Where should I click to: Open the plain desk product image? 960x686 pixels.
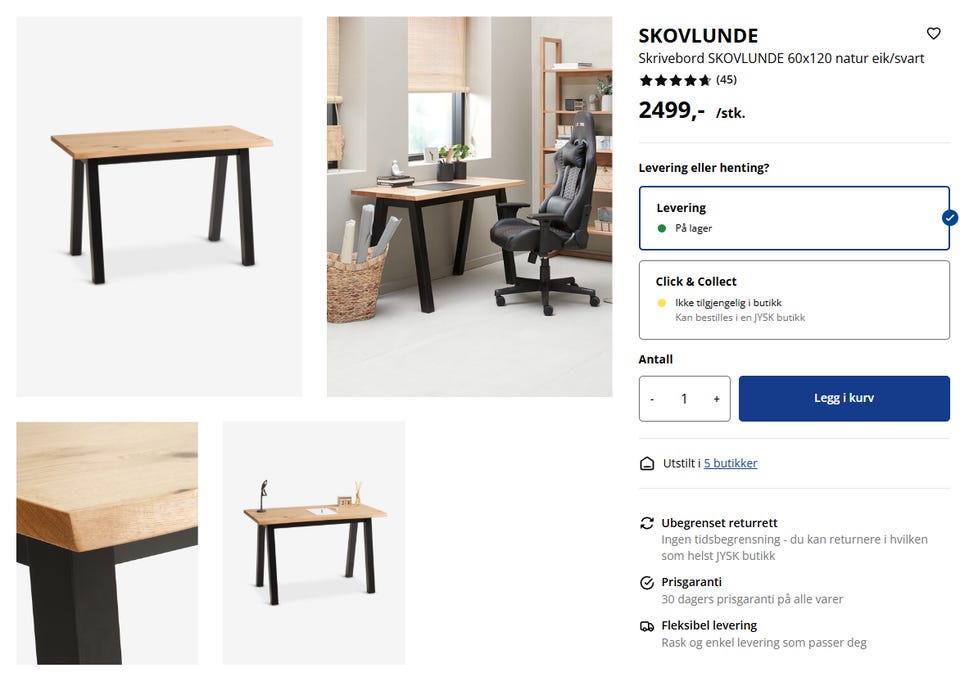159,206
